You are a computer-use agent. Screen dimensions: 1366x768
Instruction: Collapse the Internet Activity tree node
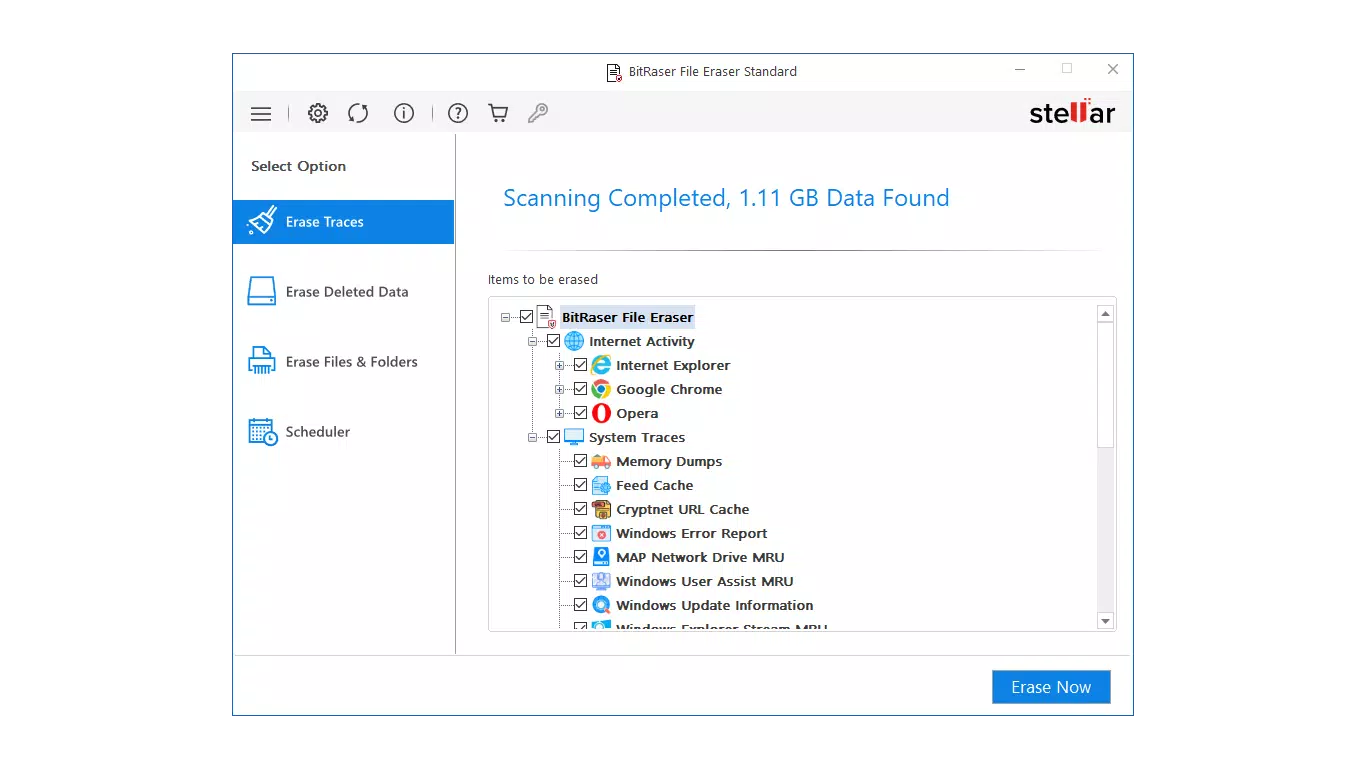pos(533,342)
